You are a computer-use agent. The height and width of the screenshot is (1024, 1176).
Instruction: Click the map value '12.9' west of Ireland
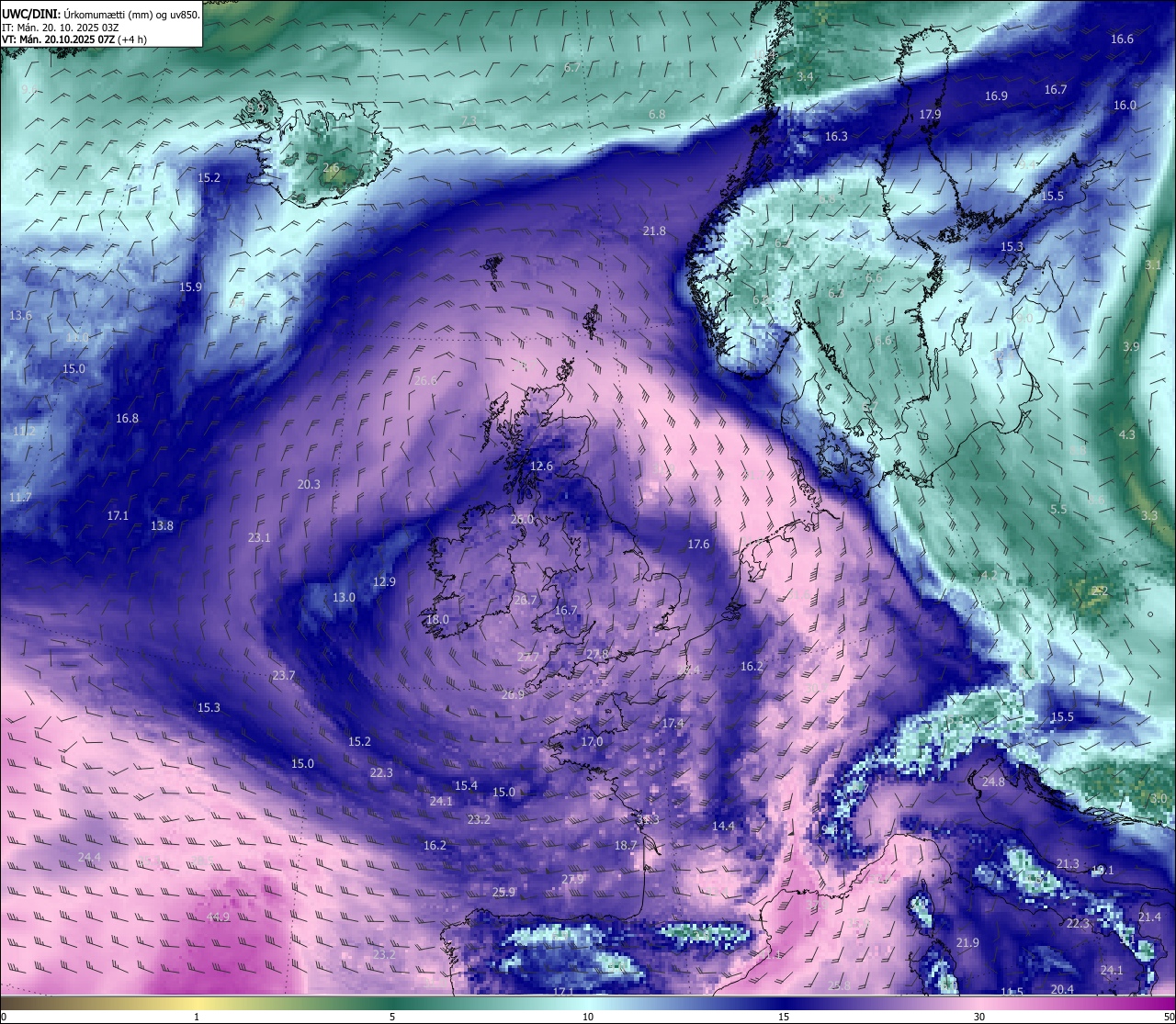384,582
